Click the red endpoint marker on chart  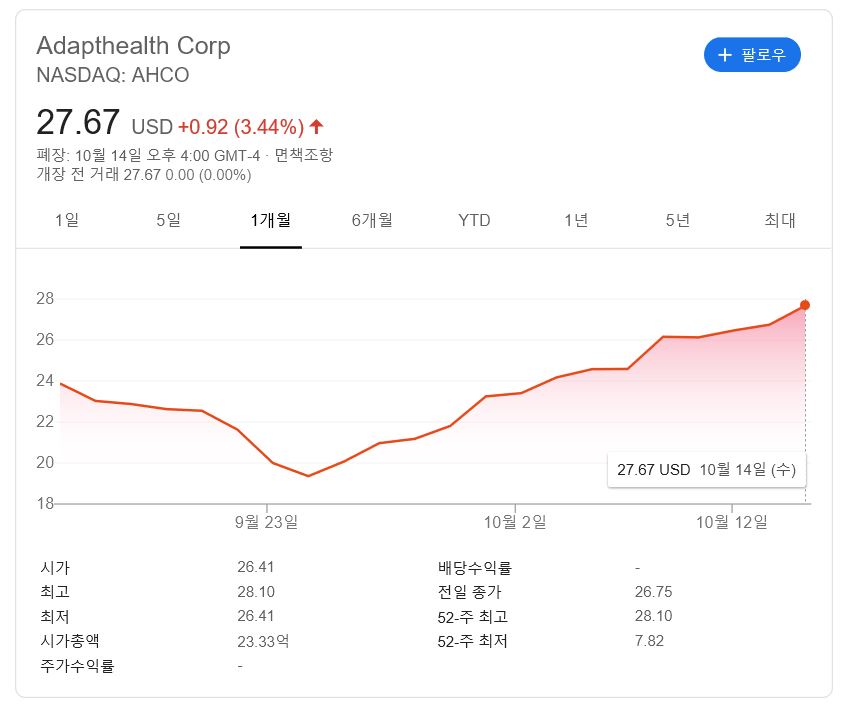click(805, 305)
